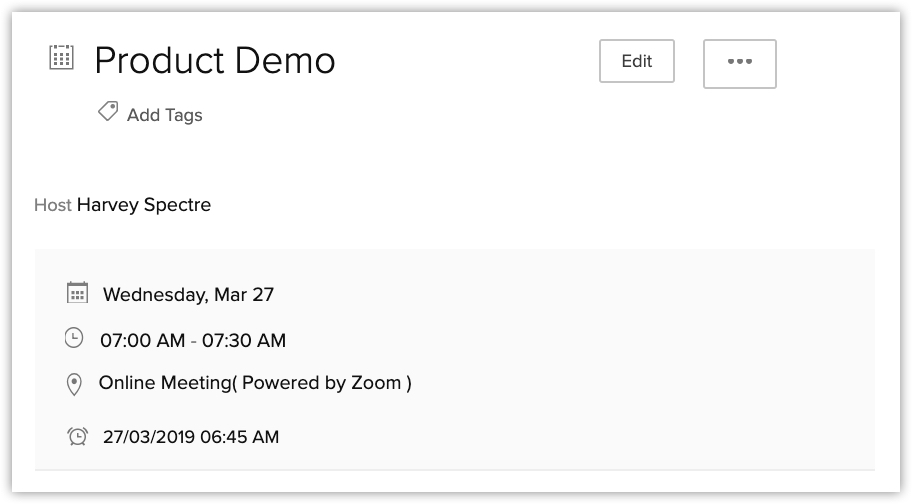Image resolution: width=912 pixels, height=504 pixels.
Task: Click the host name Harvey Spectre
Action: (x=144, y=205)
